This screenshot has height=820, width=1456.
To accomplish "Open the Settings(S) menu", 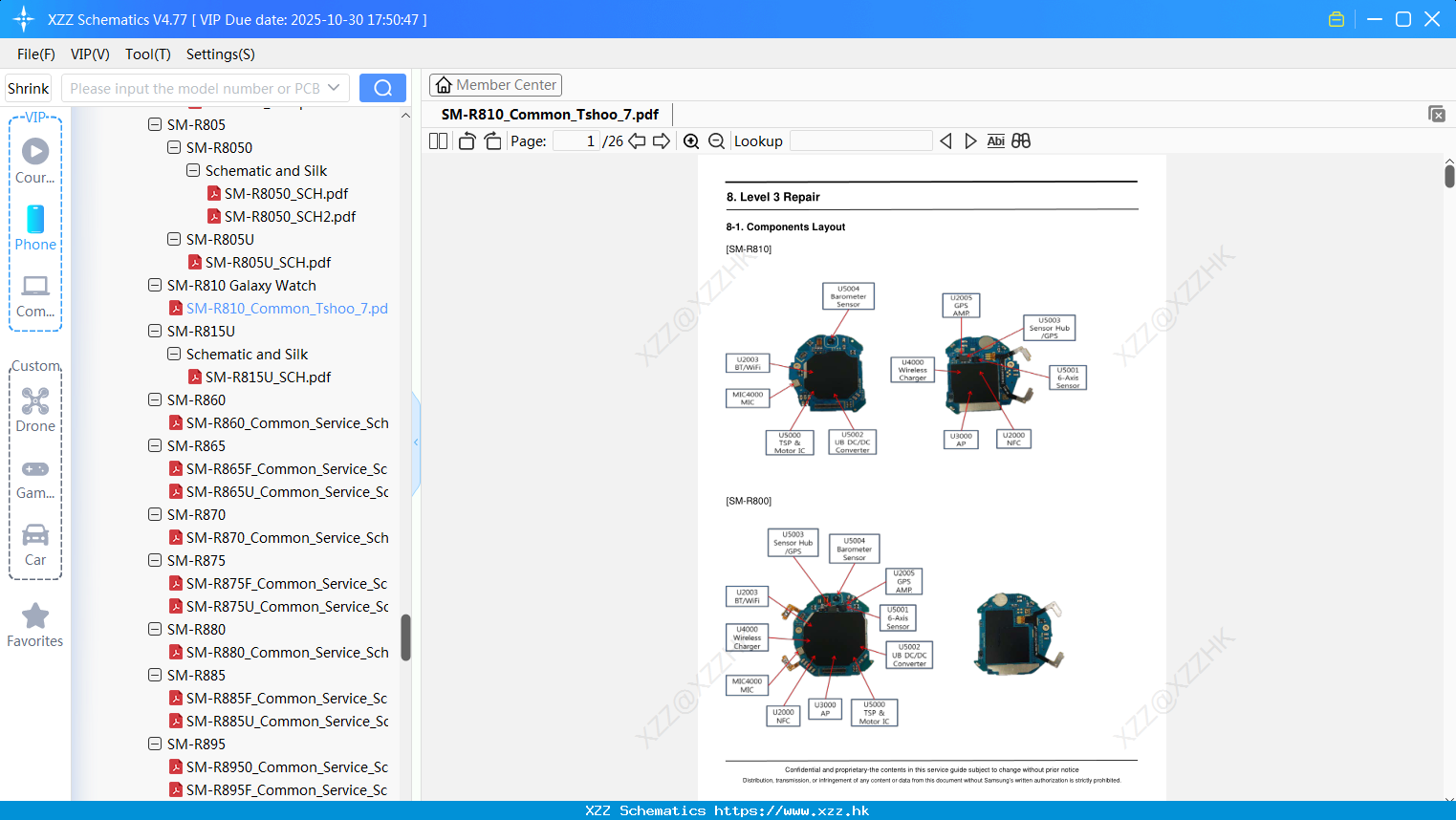I will pyautogui.click(x=221, y=54).
